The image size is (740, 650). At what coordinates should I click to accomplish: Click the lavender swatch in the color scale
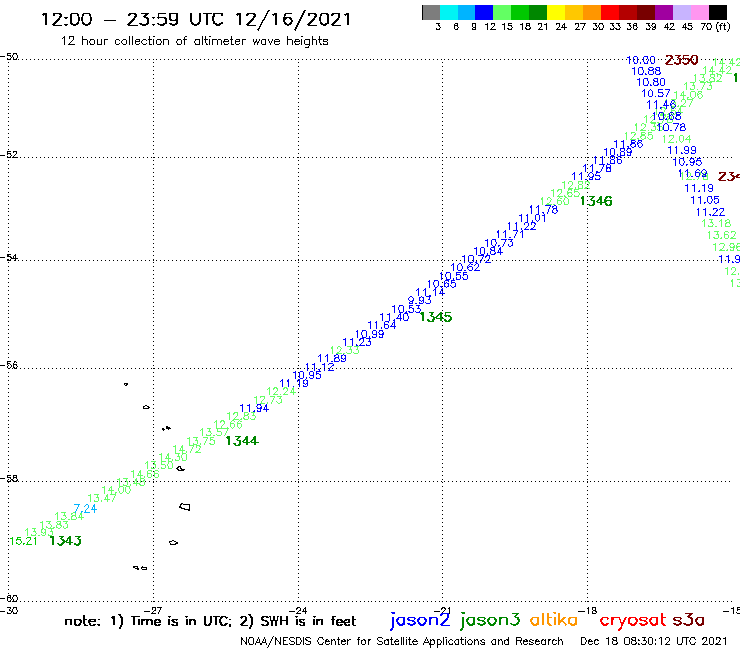pyautogui.click(x=681, y=13)
